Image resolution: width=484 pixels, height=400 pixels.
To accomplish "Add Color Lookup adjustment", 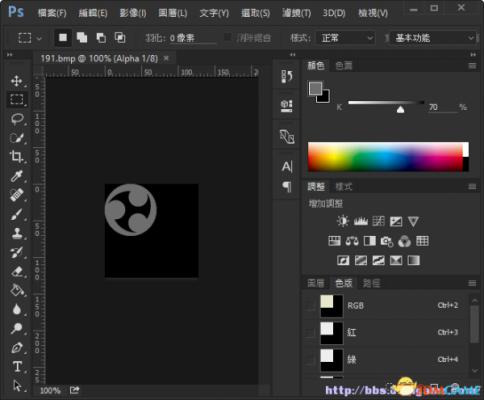I will (x=422, y=241).
